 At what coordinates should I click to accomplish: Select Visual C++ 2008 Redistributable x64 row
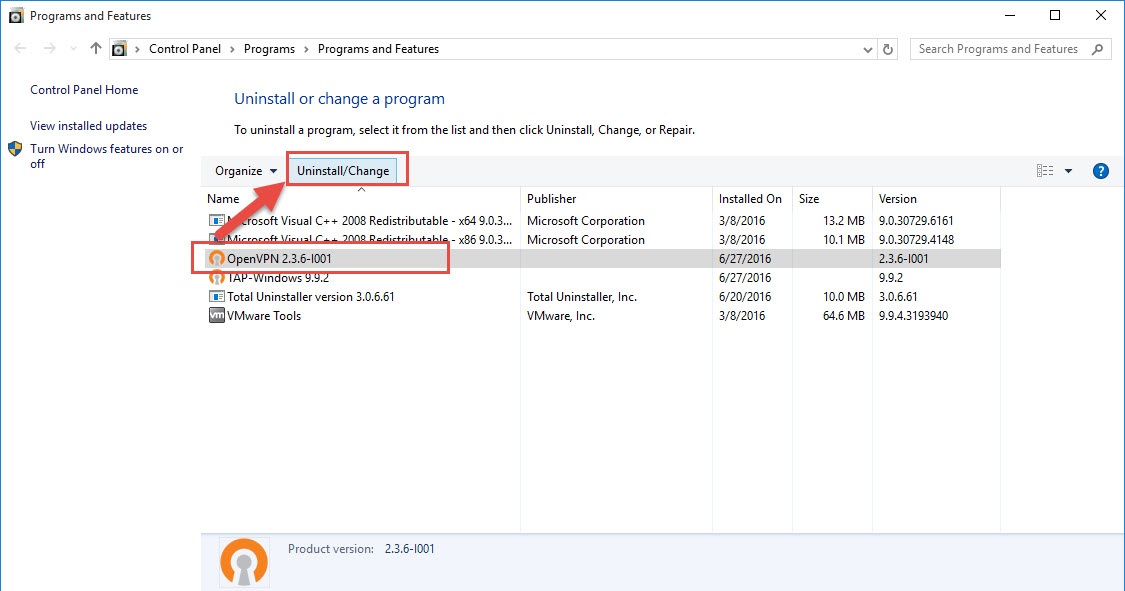coord(603,221)
